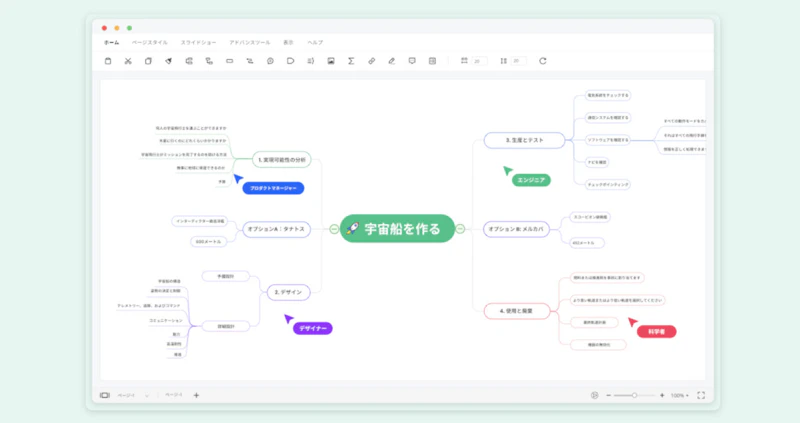
Task: Click the zoom out minus button
Action: coord(608,395)
